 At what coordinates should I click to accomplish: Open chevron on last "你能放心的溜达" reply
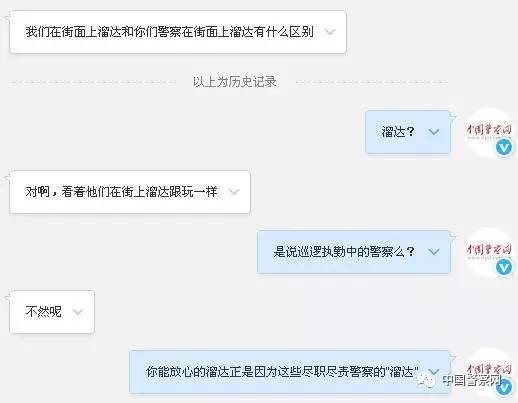point(434,371)
